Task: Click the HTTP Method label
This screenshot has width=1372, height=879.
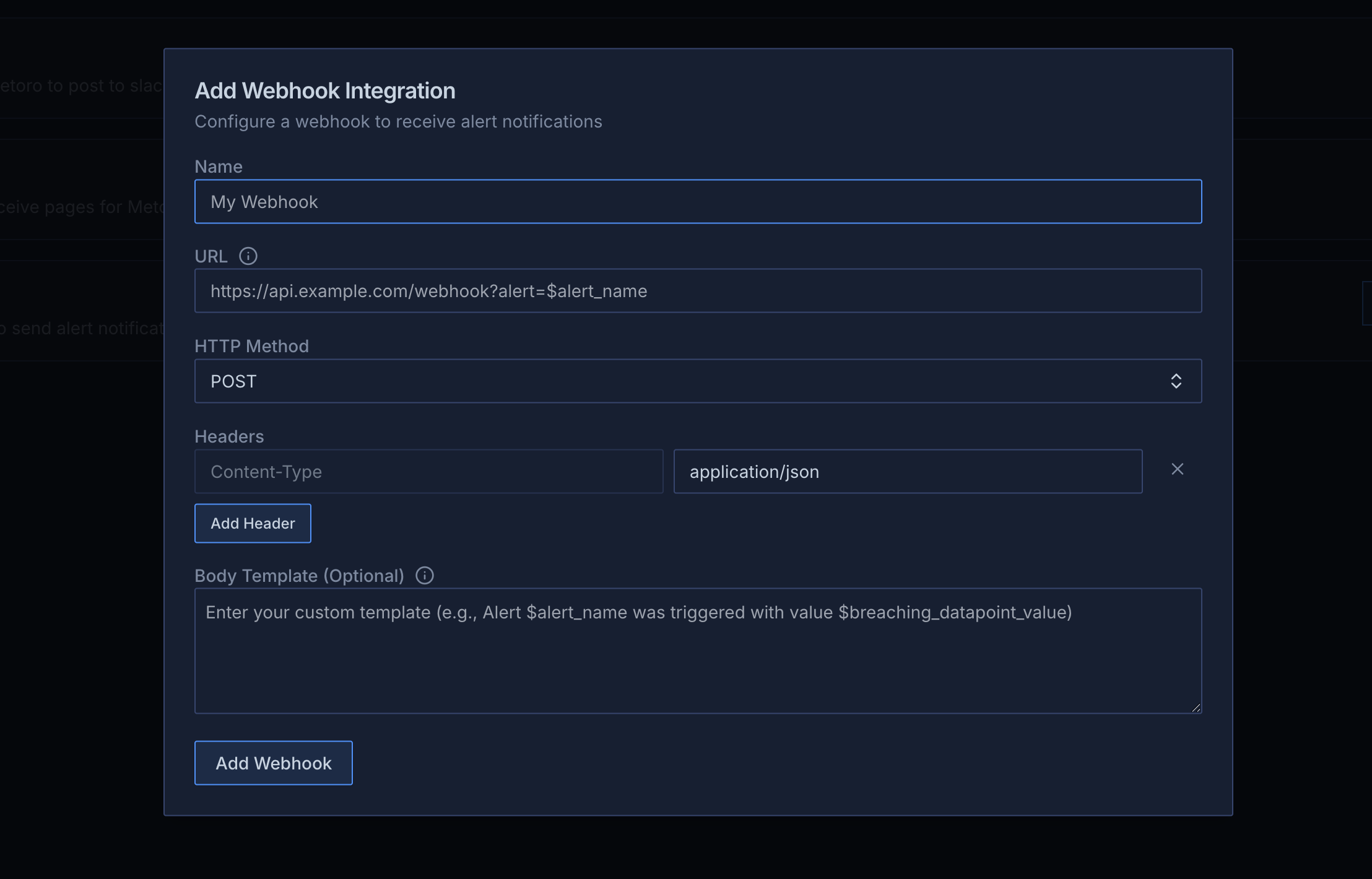Action: (251, 346)
